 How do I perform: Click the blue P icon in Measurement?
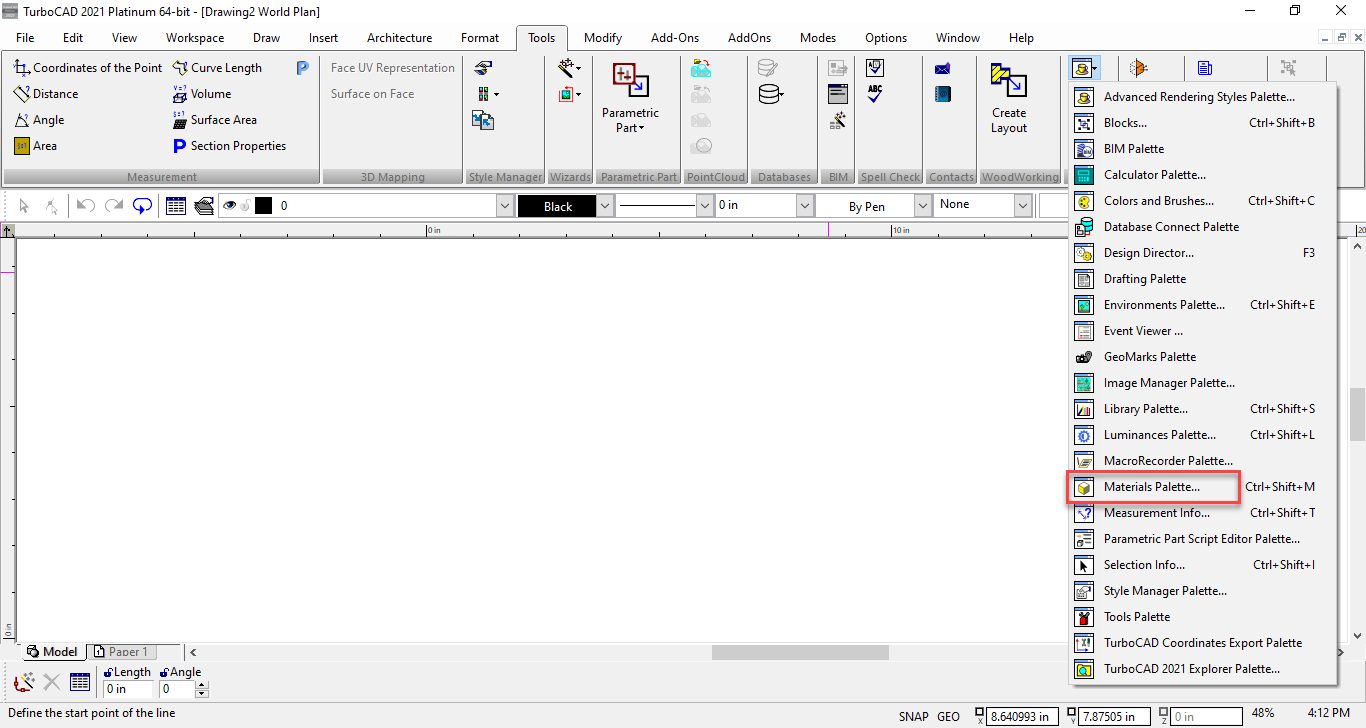[302, 68]
